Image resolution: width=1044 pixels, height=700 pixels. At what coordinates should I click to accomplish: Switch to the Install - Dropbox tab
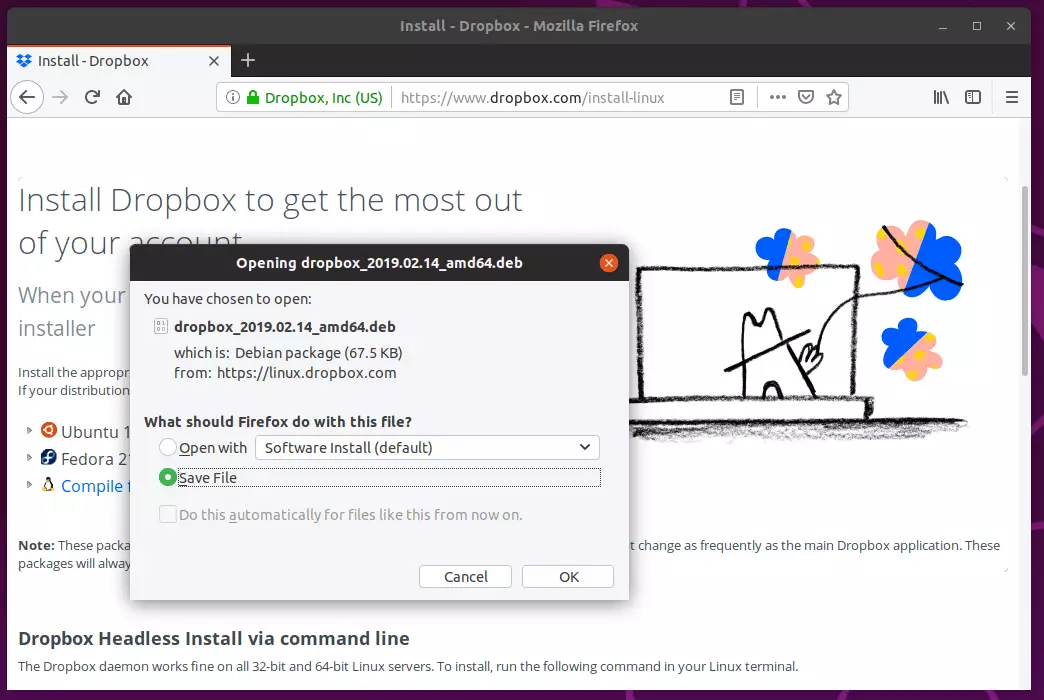[119, 61]
